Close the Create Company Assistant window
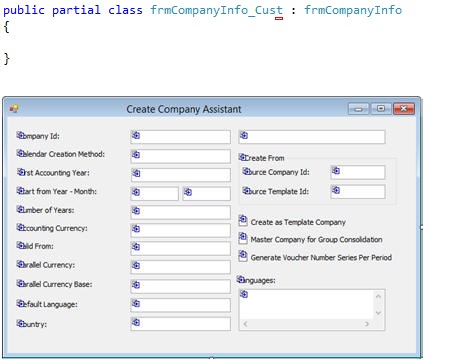The height and width of the screenshot is (361, 458). (404, 109)
